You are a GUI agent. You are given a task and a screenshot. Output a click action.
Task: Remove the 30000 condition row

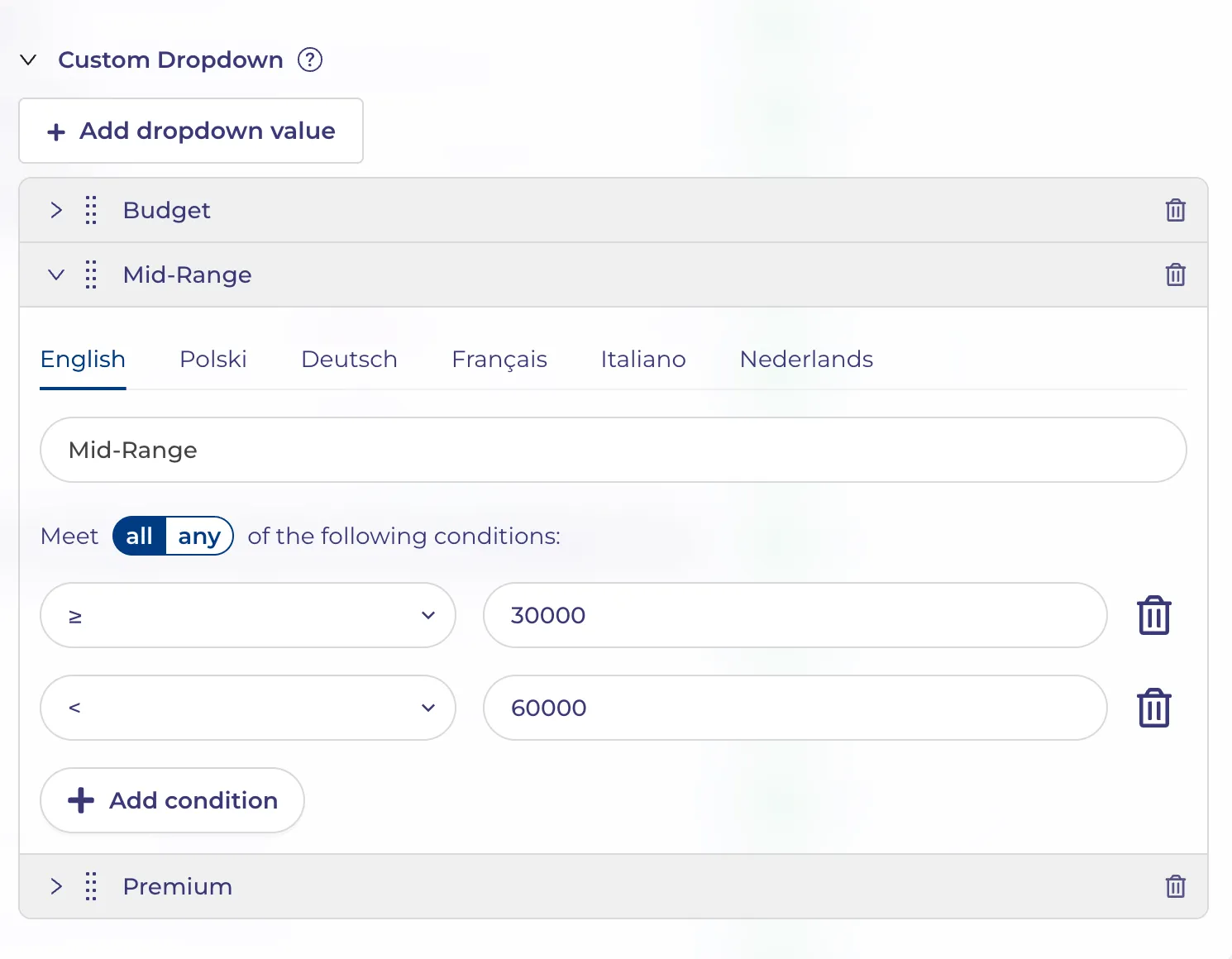pyautogui.click(x=1153, y=615)
